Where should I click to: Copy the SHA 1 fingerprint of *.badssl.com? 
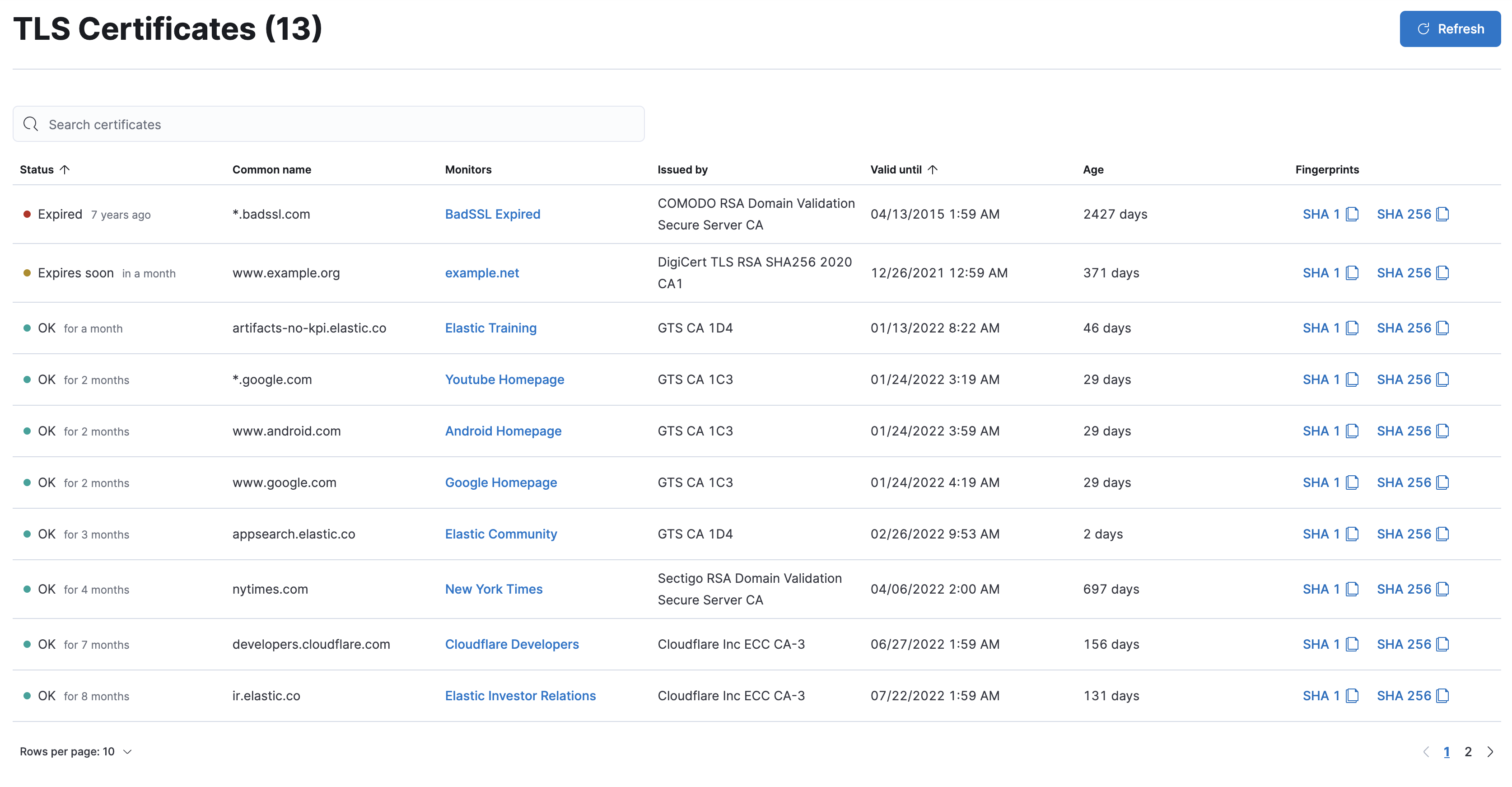tap(1330, 214)
